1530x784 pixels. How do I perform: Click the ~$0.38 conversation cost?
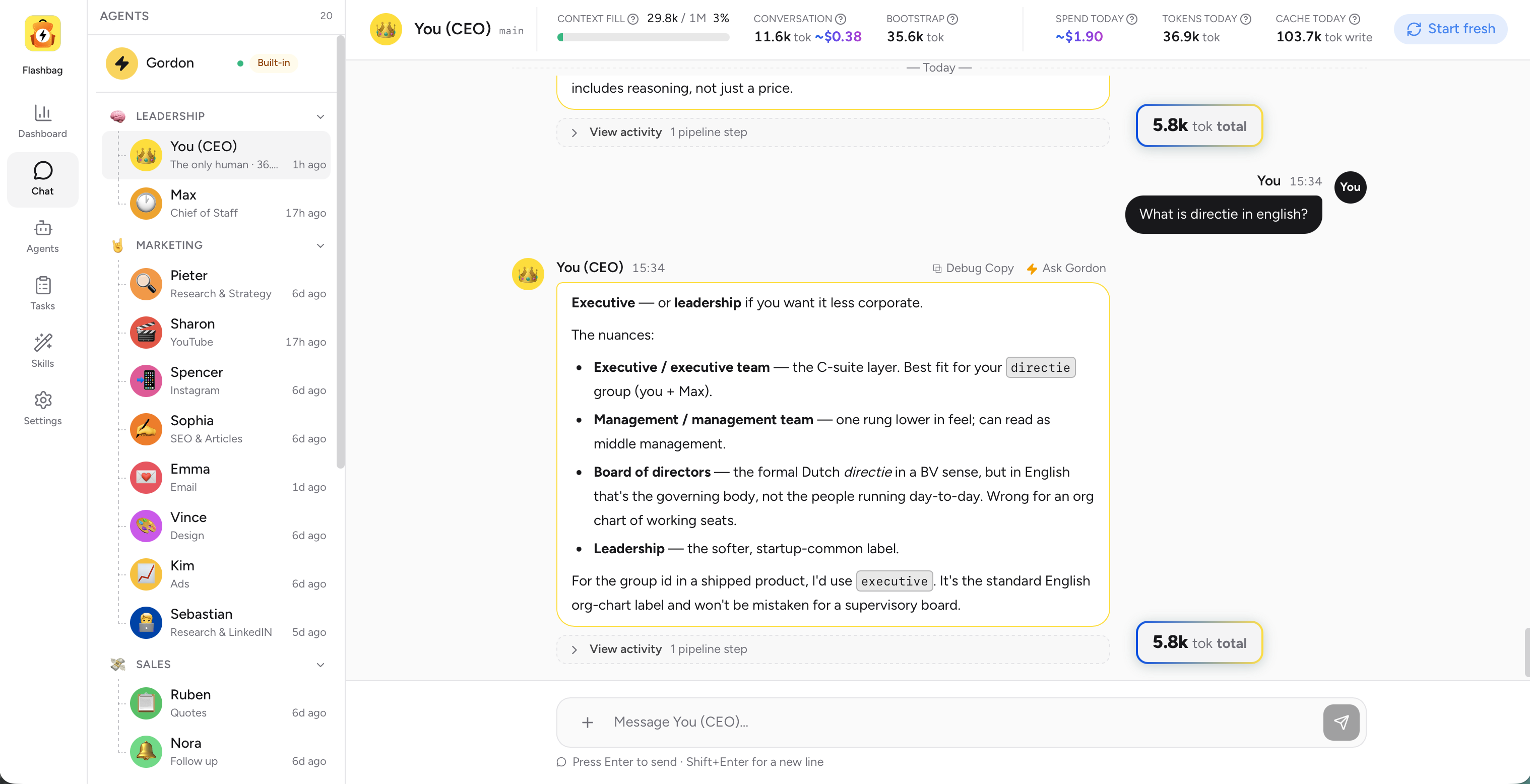pos(838,37)
